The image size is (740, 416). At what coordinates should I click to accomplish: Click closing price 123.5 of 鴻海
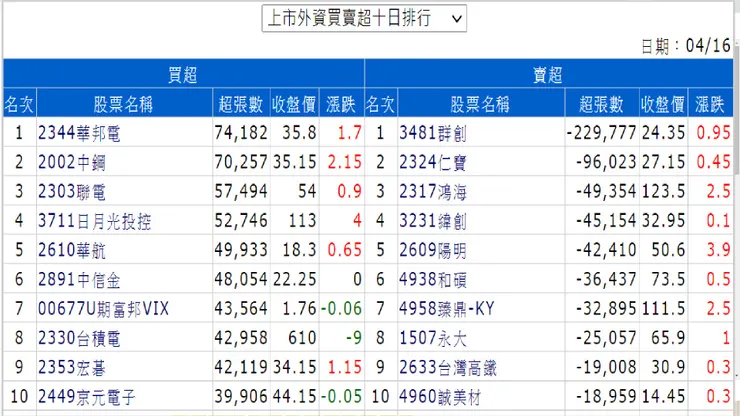[x=663, y=192]
